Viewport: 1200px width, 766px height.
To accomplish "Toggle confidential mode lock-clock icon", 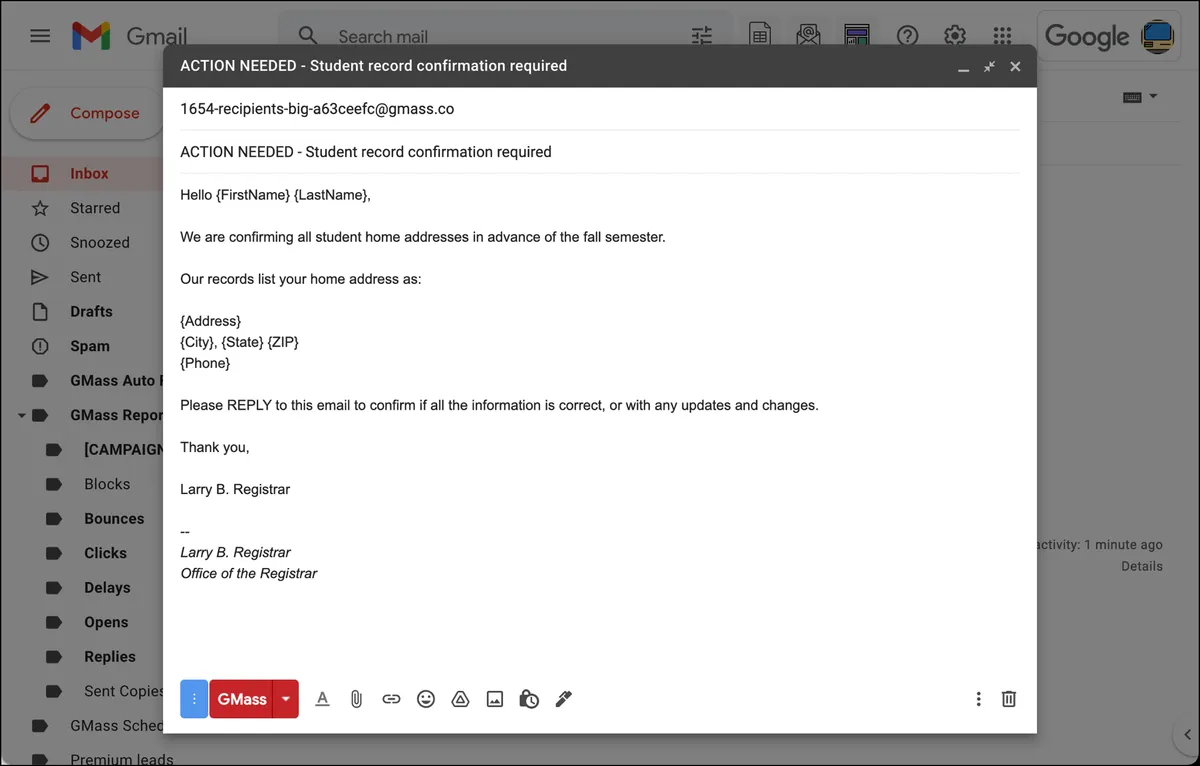I will [529, 699].
